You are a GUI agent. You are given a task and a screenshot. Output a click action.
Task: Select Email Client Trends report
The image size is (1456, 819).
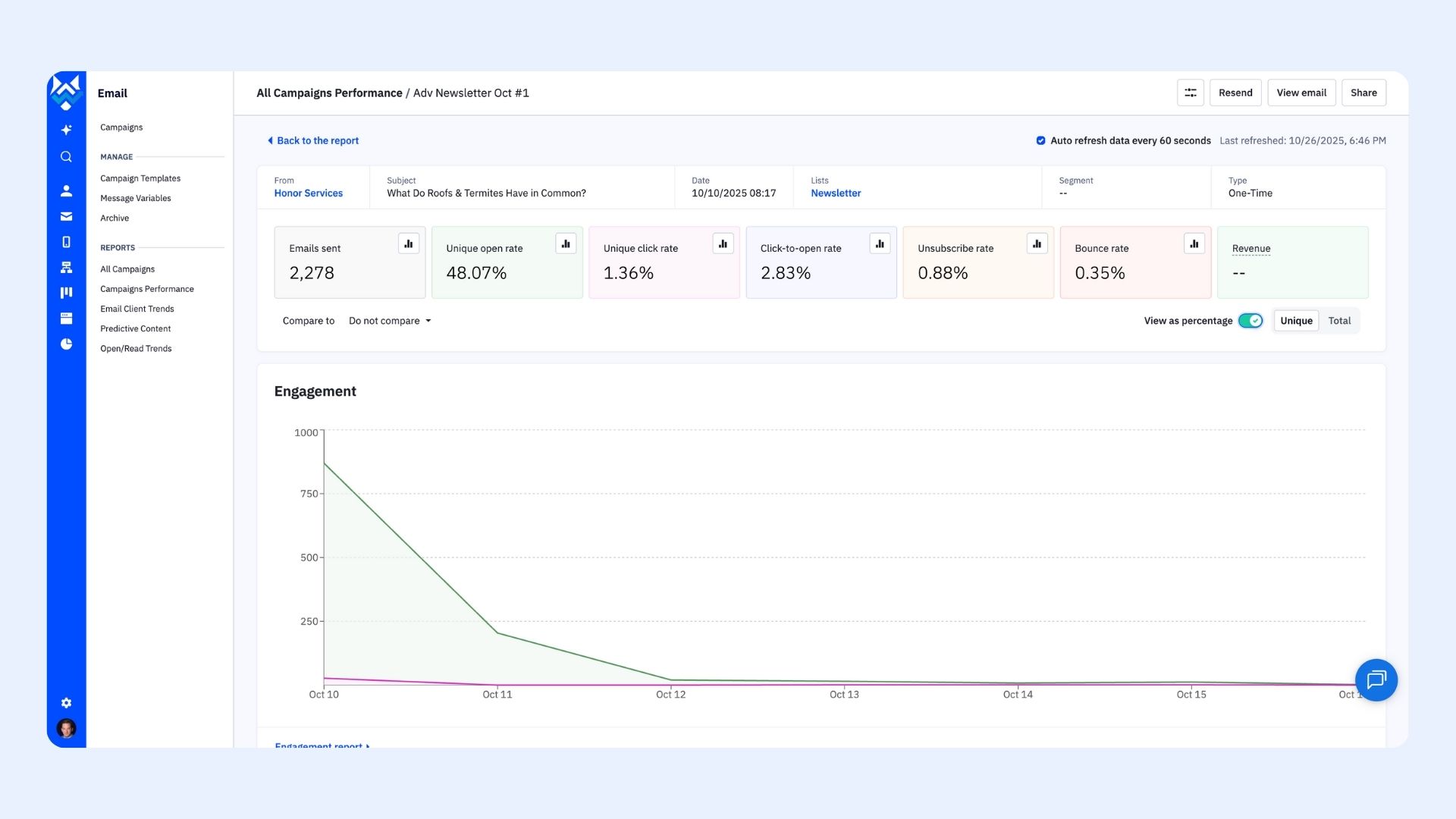[x=137, y=309]
